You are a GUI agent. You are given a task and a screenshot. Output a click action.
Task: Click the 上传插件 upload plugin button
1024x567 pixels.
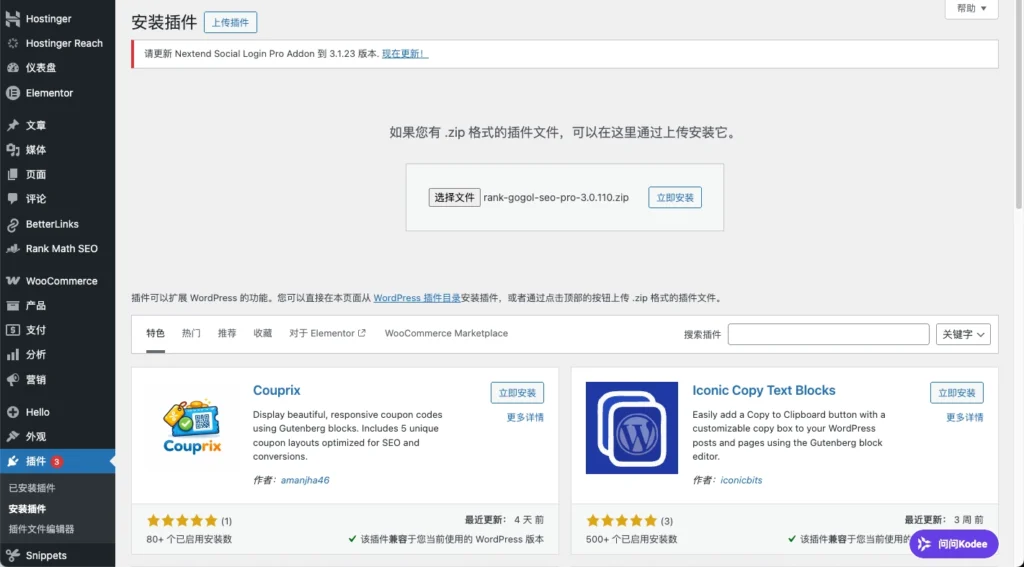pos(231,22)
